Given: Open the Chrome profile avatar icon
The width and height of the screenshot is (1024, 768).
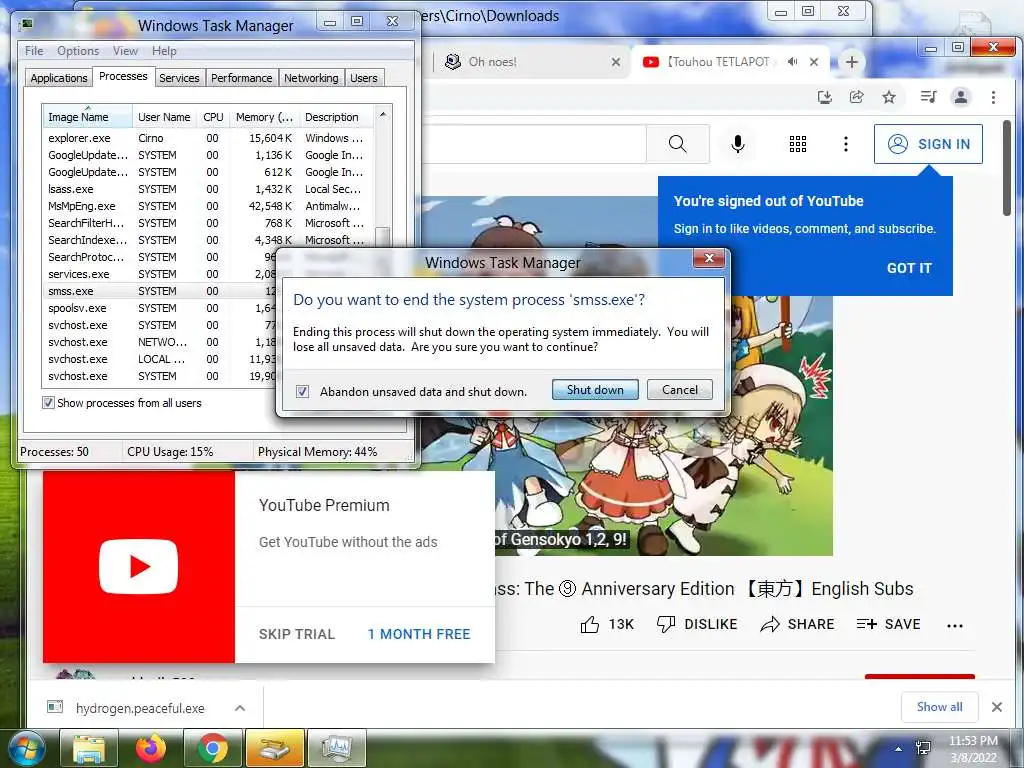Looking at the screenshot, I should tap(961, 97).
